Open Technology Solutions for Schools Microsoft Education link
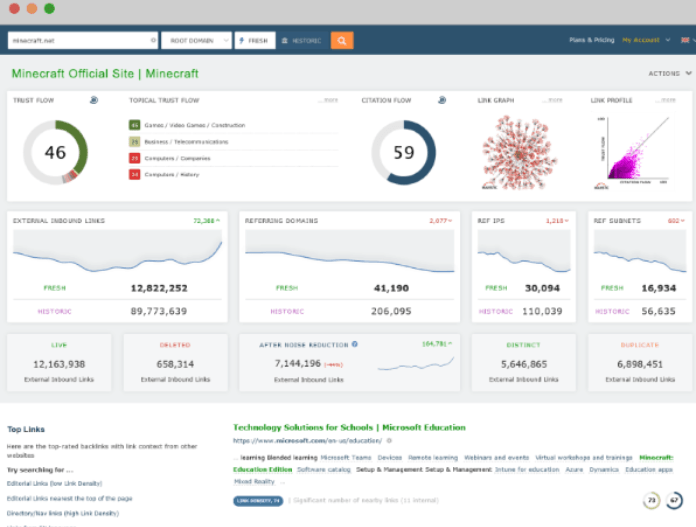The width and height of the screenshot is (696, 527). [x=349, y=428]
